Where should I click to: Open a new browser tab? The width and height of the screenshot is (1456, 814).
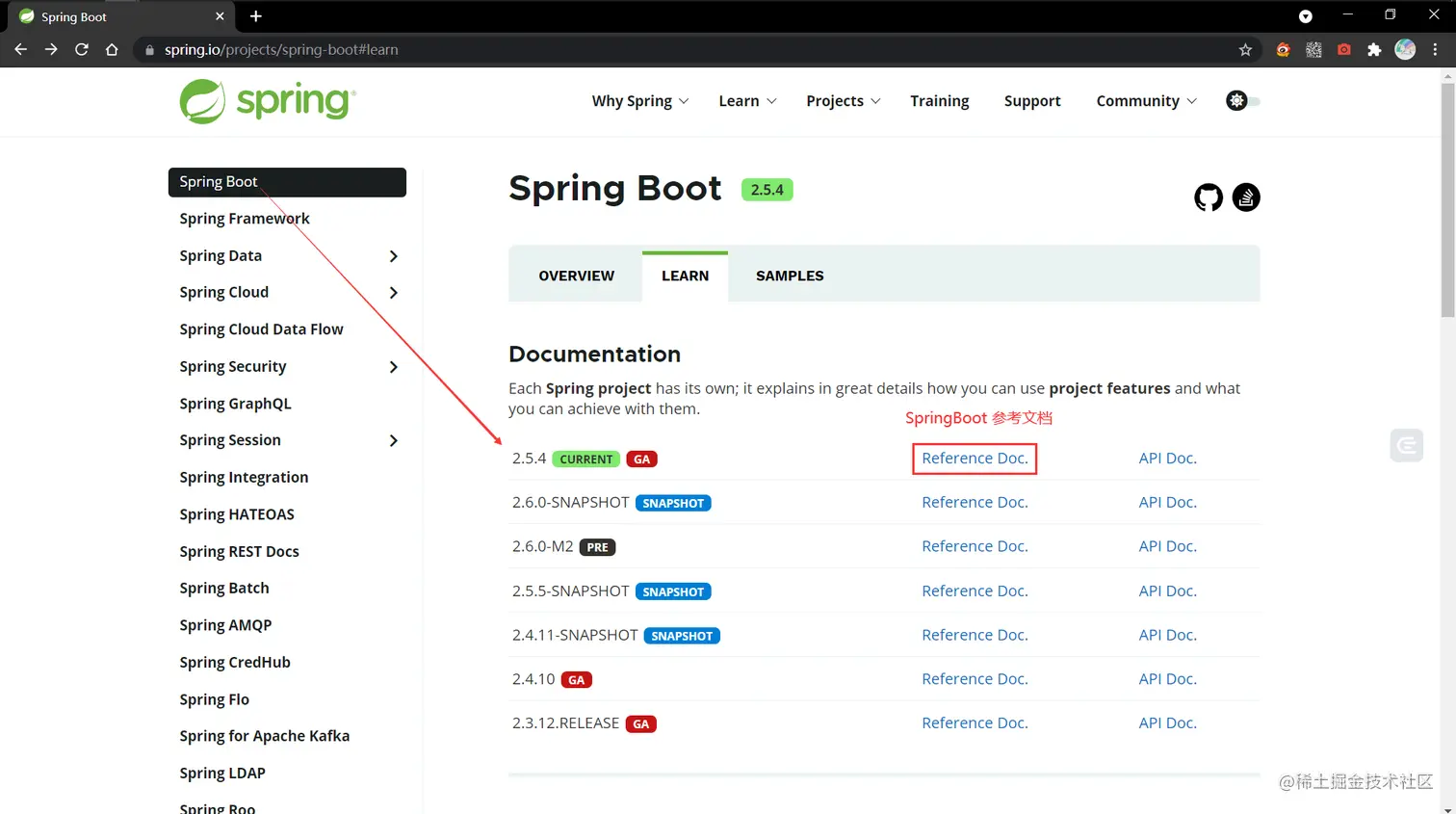click(x=256, y=16)
